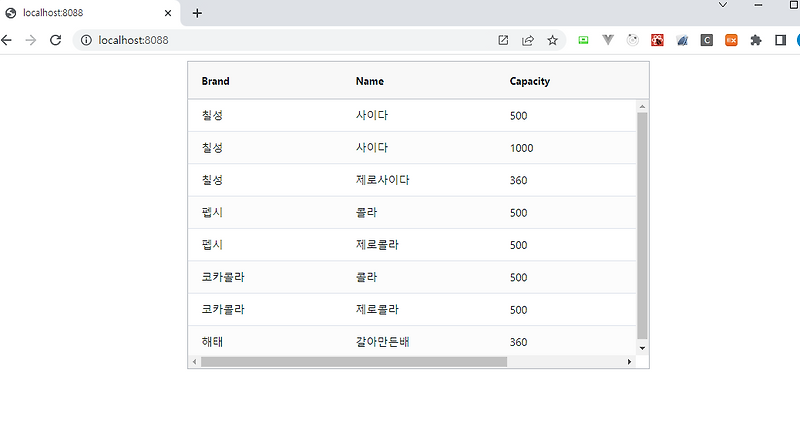Sort by the Brand column header
The width and height of the screenshot is (800, 430).
point(215,81)
